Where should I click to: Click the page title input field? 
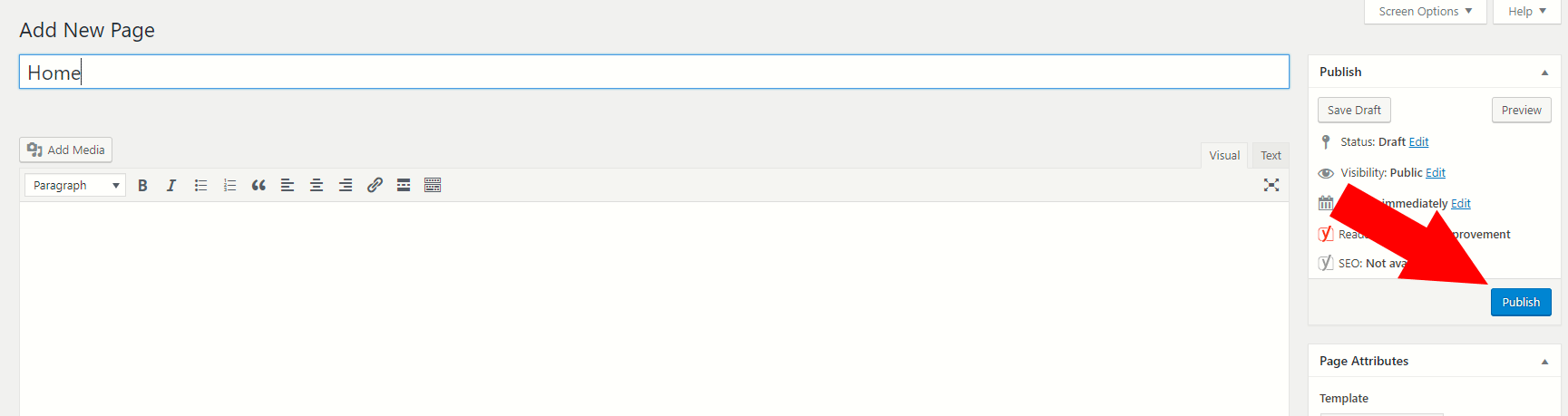653,73
